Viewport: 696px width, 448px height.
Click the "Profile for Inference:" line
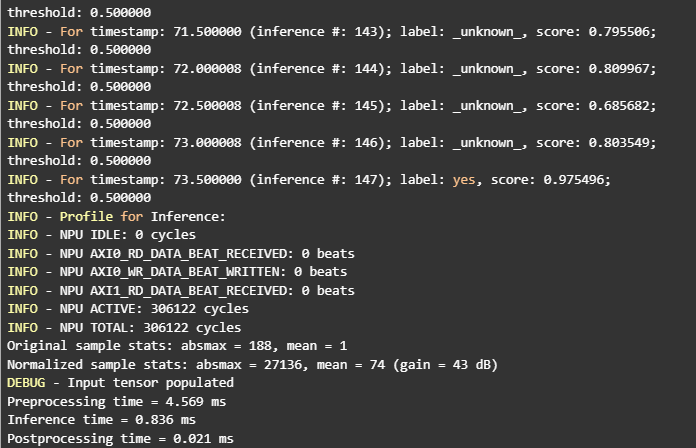tap(143, 216)
